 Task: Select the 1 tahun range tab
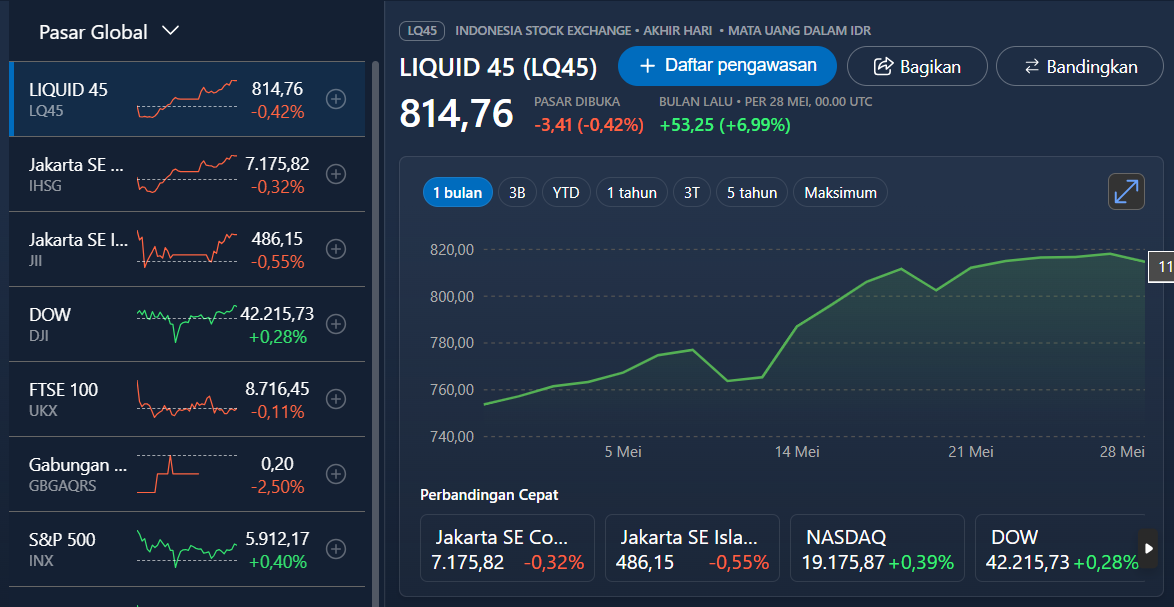(632, 192)
